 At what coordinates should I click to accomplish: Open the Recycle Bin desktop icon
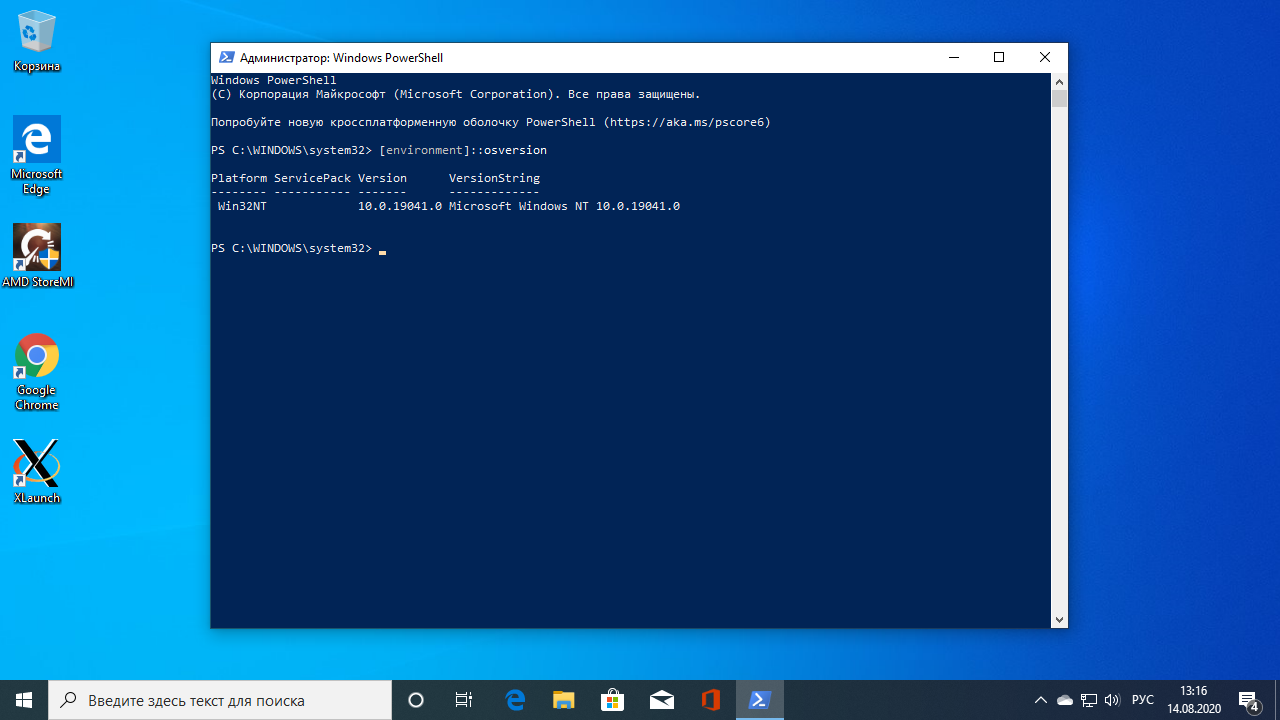37,41
